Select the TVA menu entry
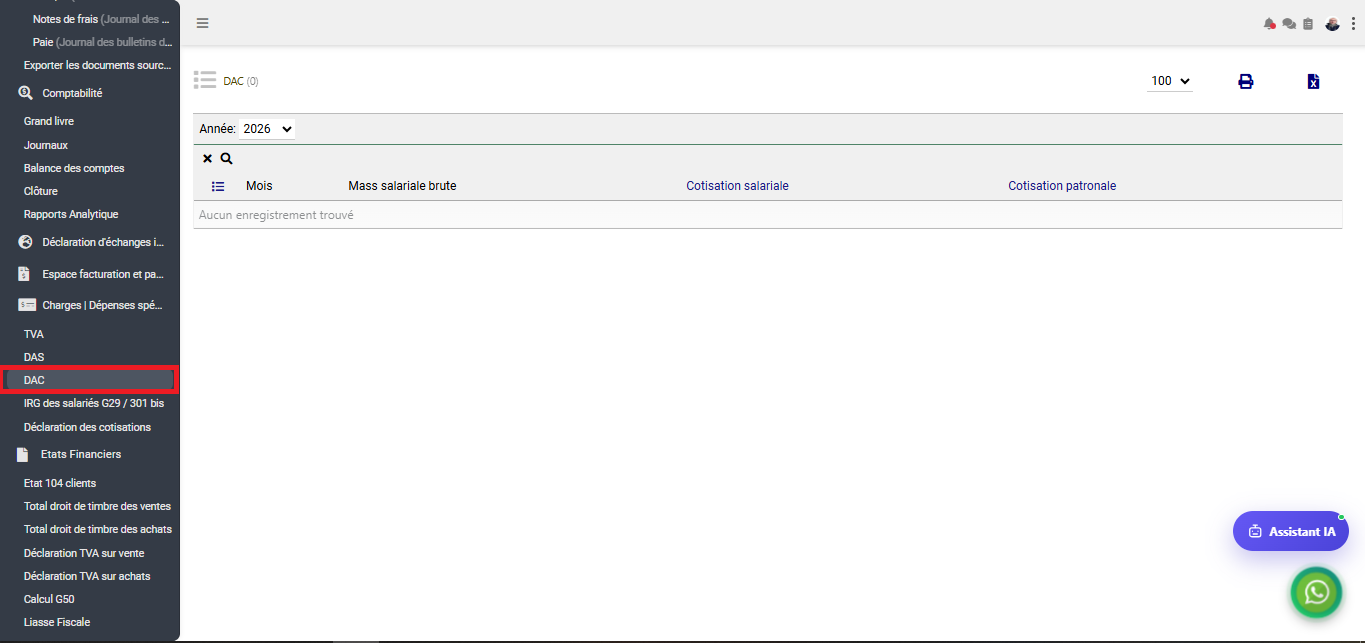 click(x=34, y=334)
